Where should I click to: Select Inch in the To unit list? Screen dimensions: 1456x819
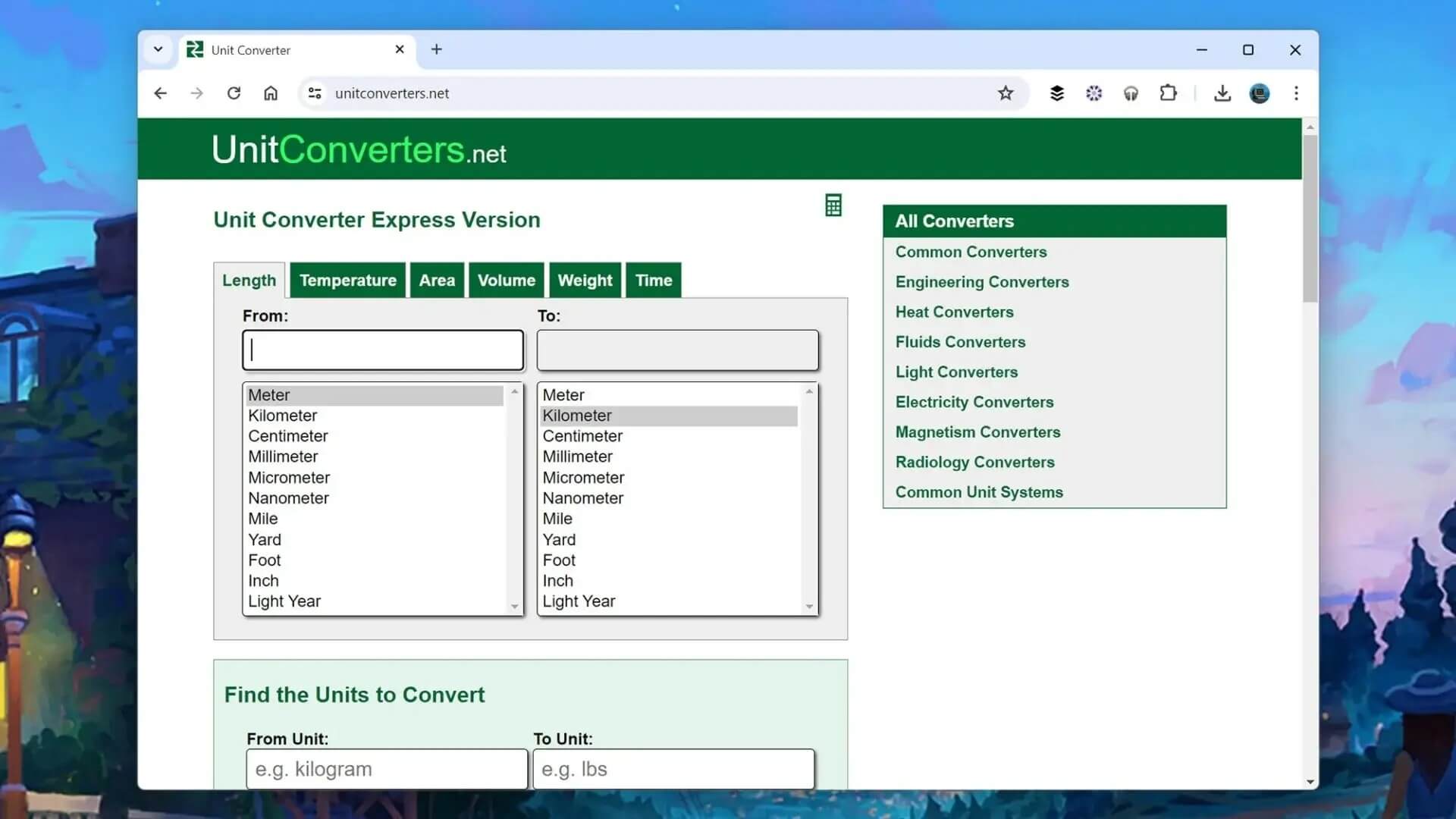(559, 580)
